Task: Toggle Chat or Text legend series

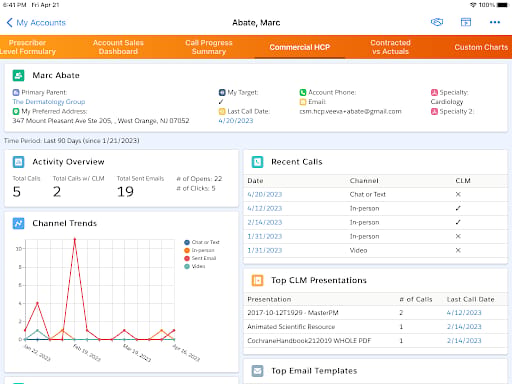Action: point(202,242)
